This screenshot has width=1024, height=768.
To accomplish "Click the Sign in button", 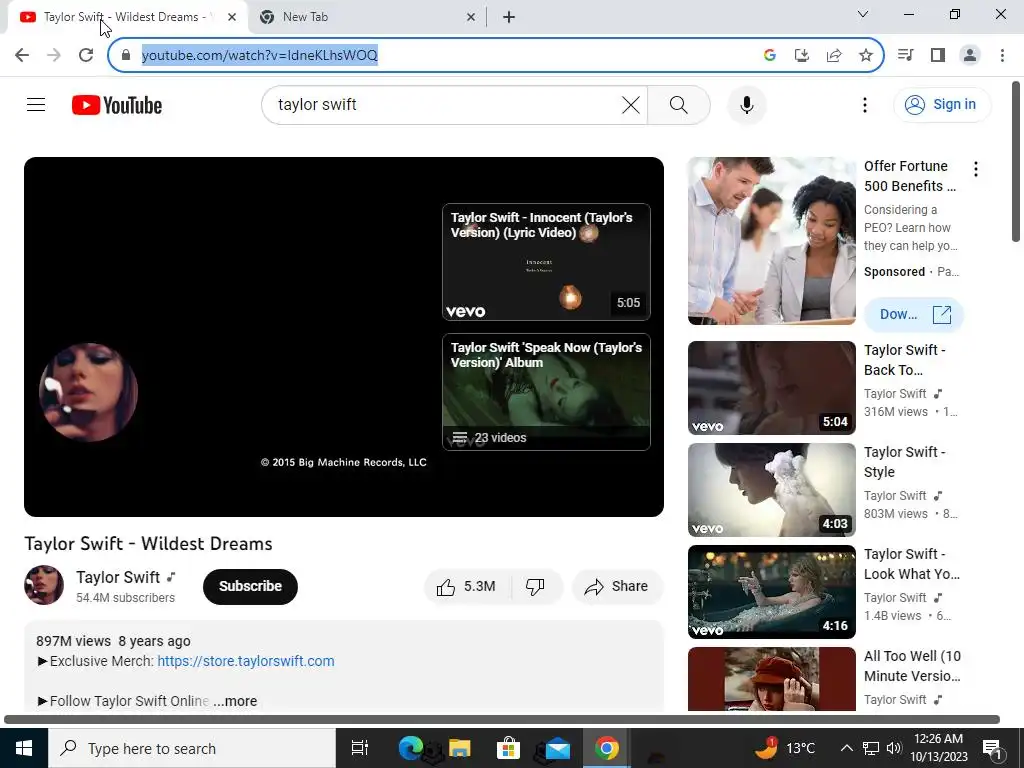I will click(942, 104).
